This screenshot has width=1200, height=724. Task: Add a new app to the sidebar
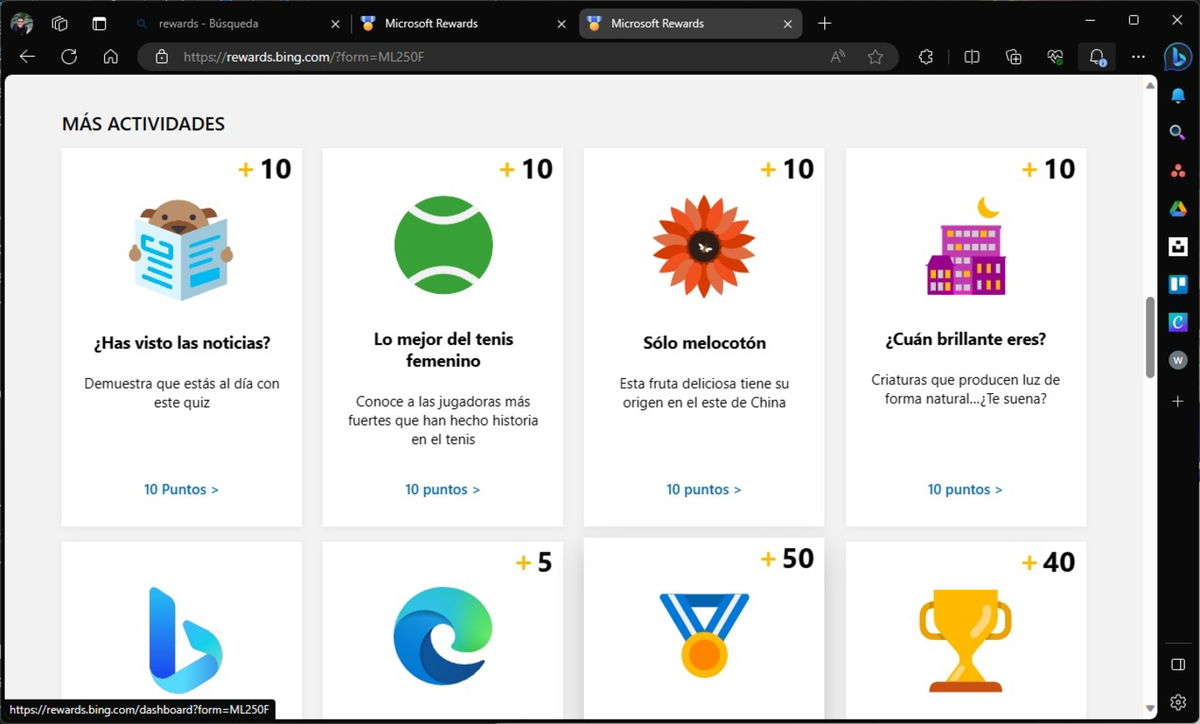pyautogui.click(x=1177, y=401)
